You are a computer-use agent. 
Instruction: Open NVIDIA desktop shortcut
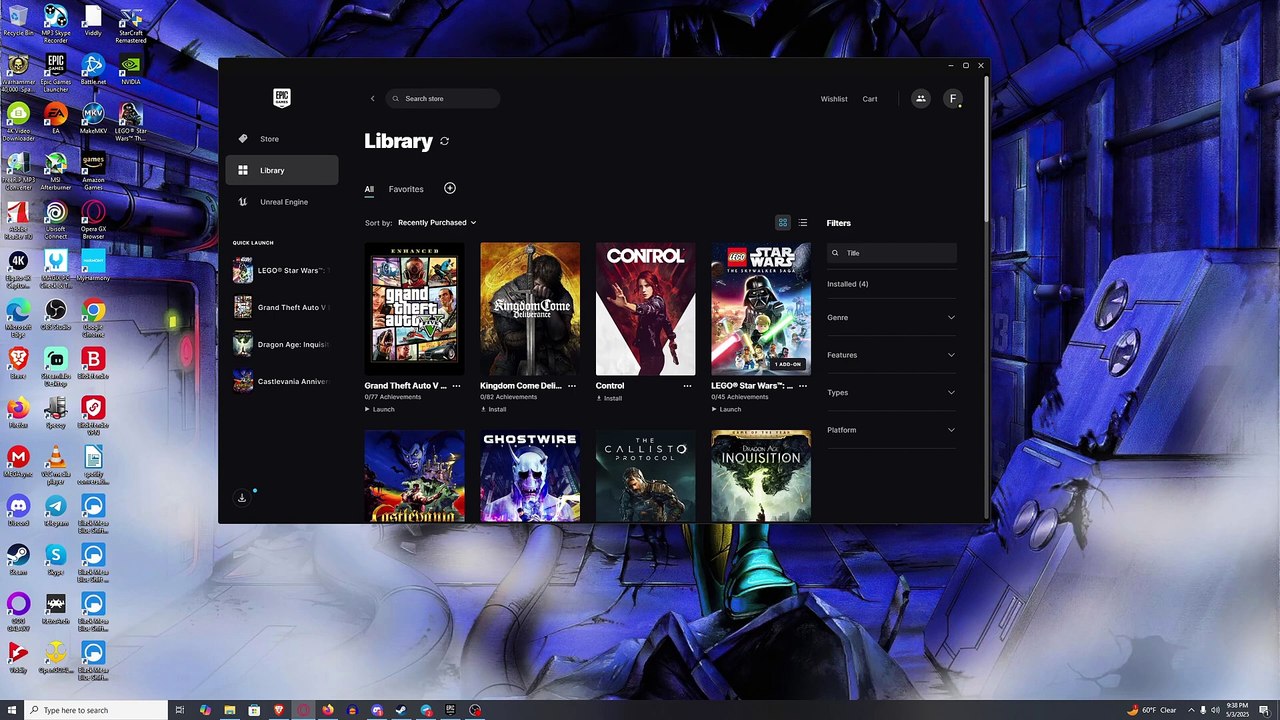click(130, 70)
